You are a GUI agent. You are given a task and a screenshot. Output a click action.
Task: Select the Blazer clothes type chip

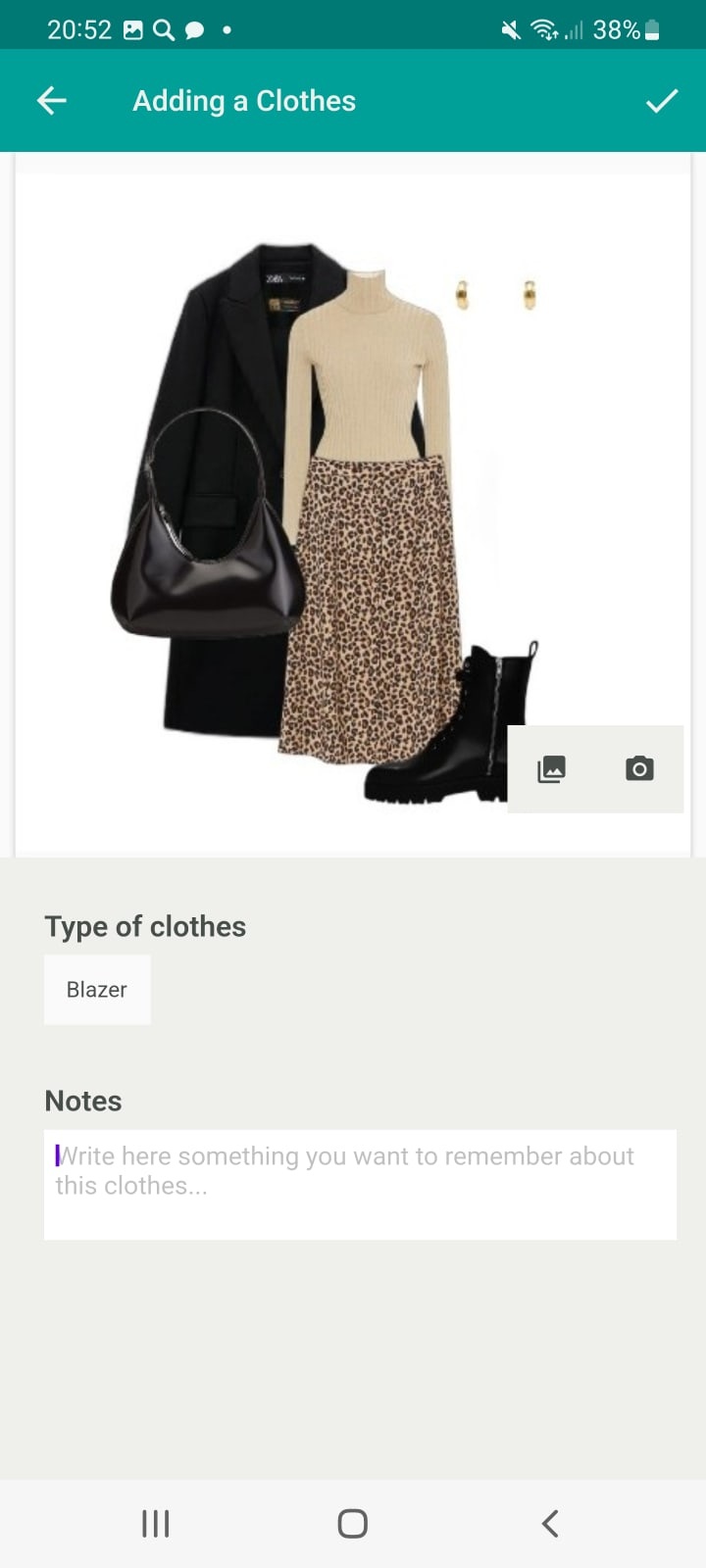pos(97,990)
